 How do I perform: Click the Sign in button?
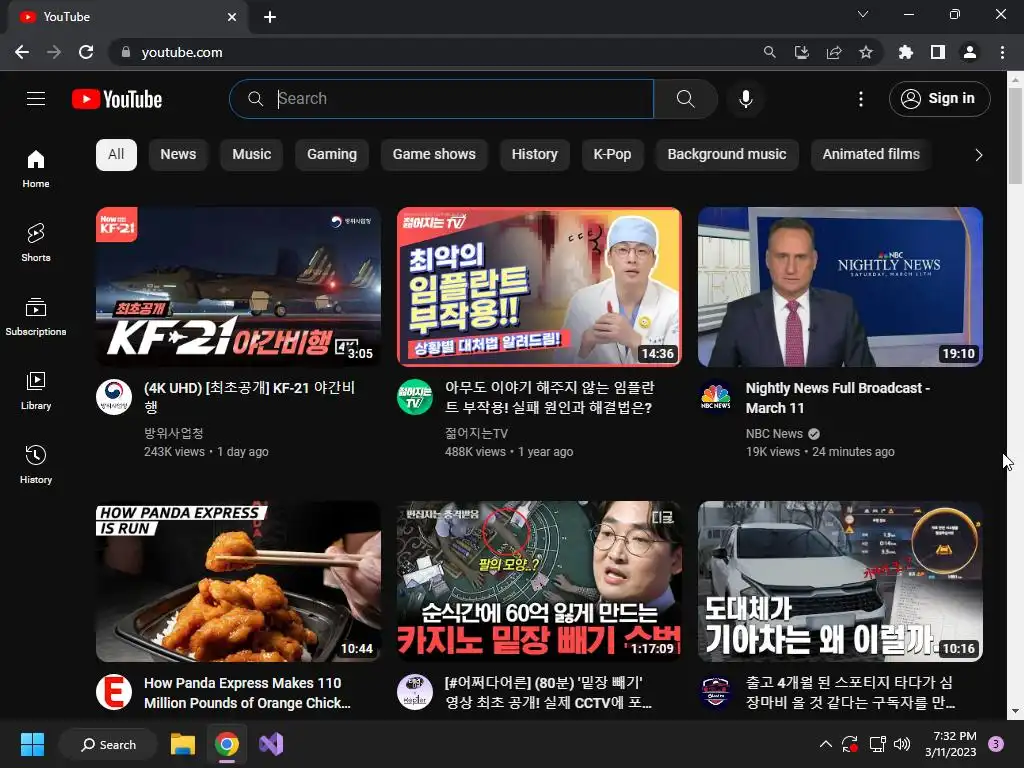939,99
